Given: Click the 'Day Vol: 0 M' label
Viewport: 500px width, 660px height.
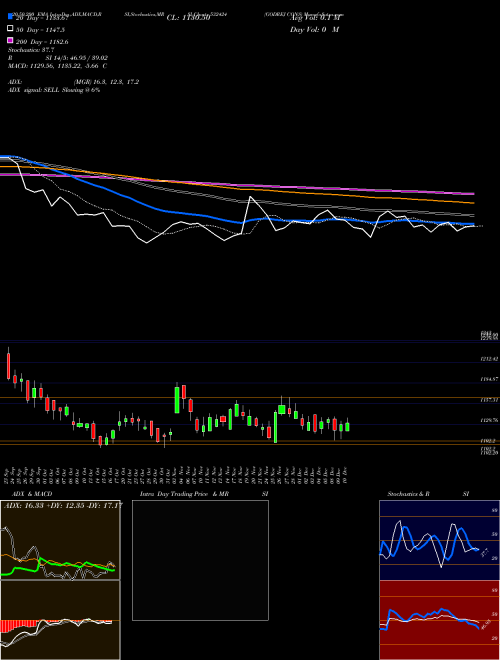Looking at the screenshot, I should tap(314, 30).
